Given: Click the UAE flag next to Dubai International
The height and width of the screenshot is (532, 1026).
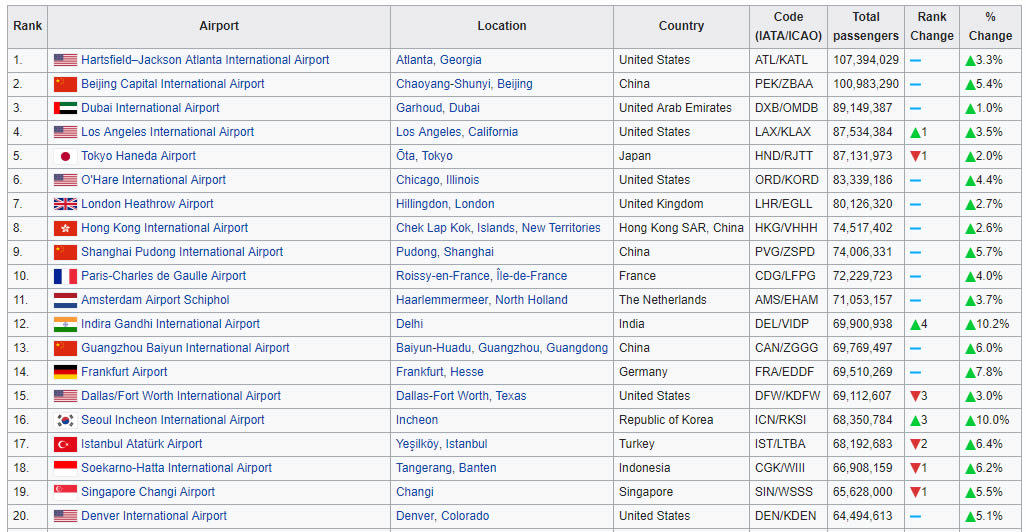Looking at the screenshot, I should (x=65, y=108).
